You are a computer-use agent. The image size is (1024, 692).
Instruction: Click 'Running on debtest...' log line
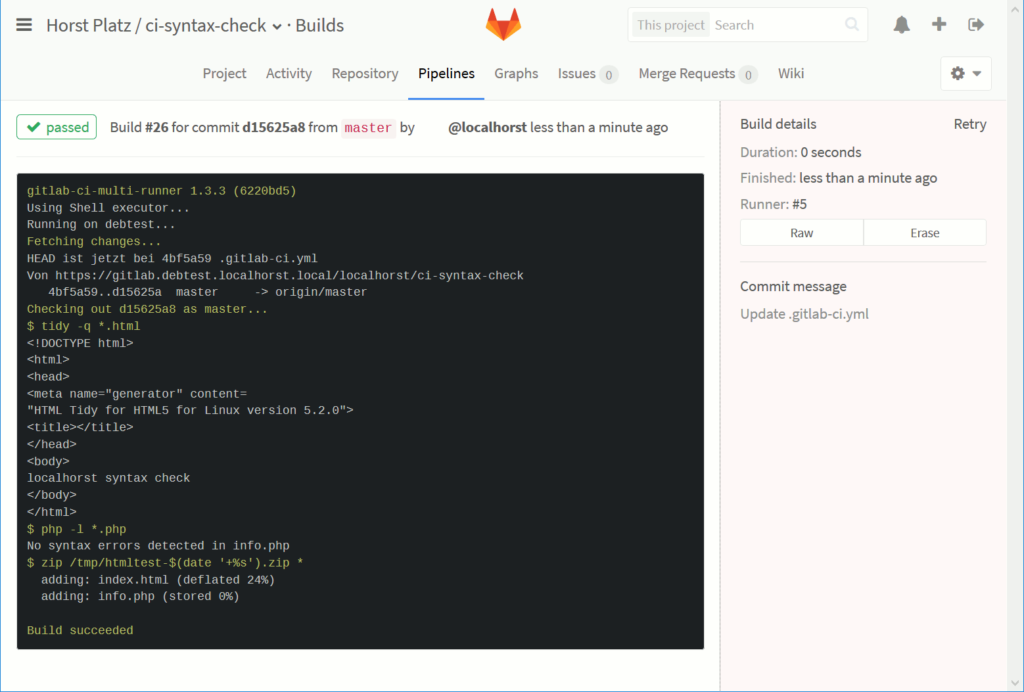coord(101,225)
